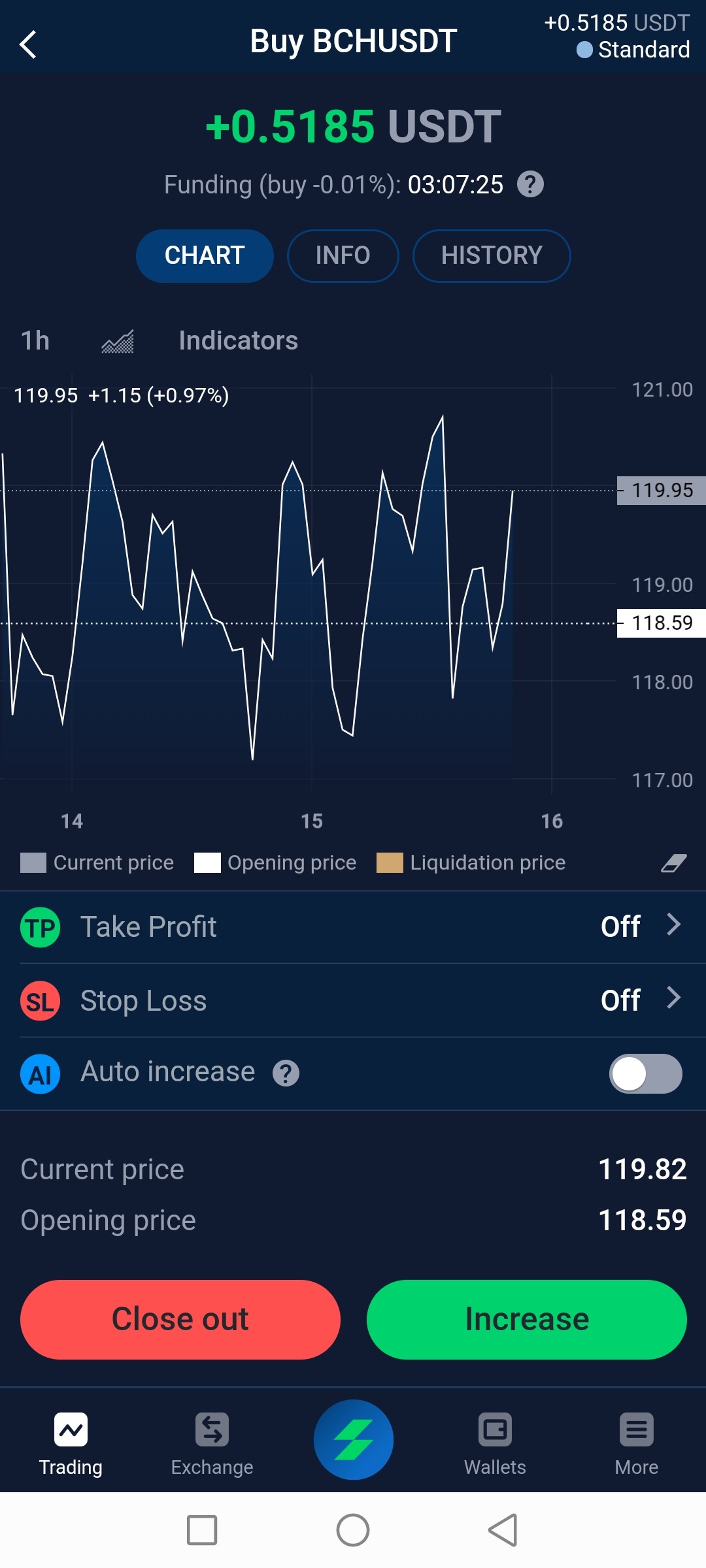The width and height of the screenshot is (706, 1568).
Task: Toggle the Auto increase switch
Action: click(x=646, y=1073)
